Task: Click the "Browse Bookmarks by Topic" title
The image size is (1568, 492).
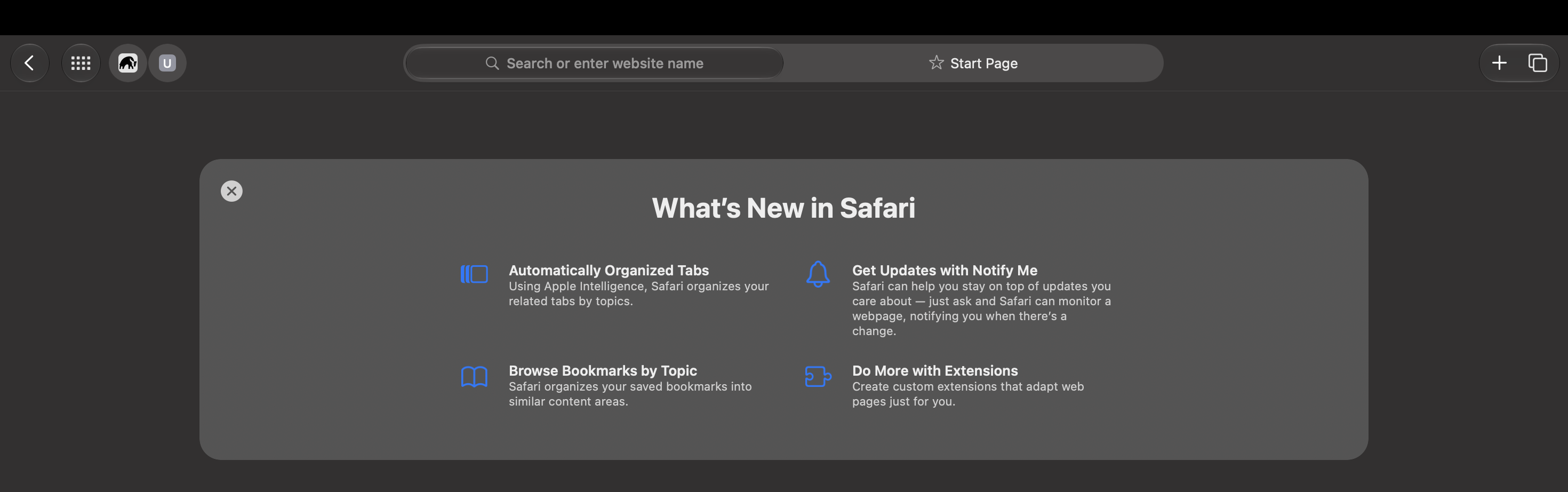Action: pos(603,371)
